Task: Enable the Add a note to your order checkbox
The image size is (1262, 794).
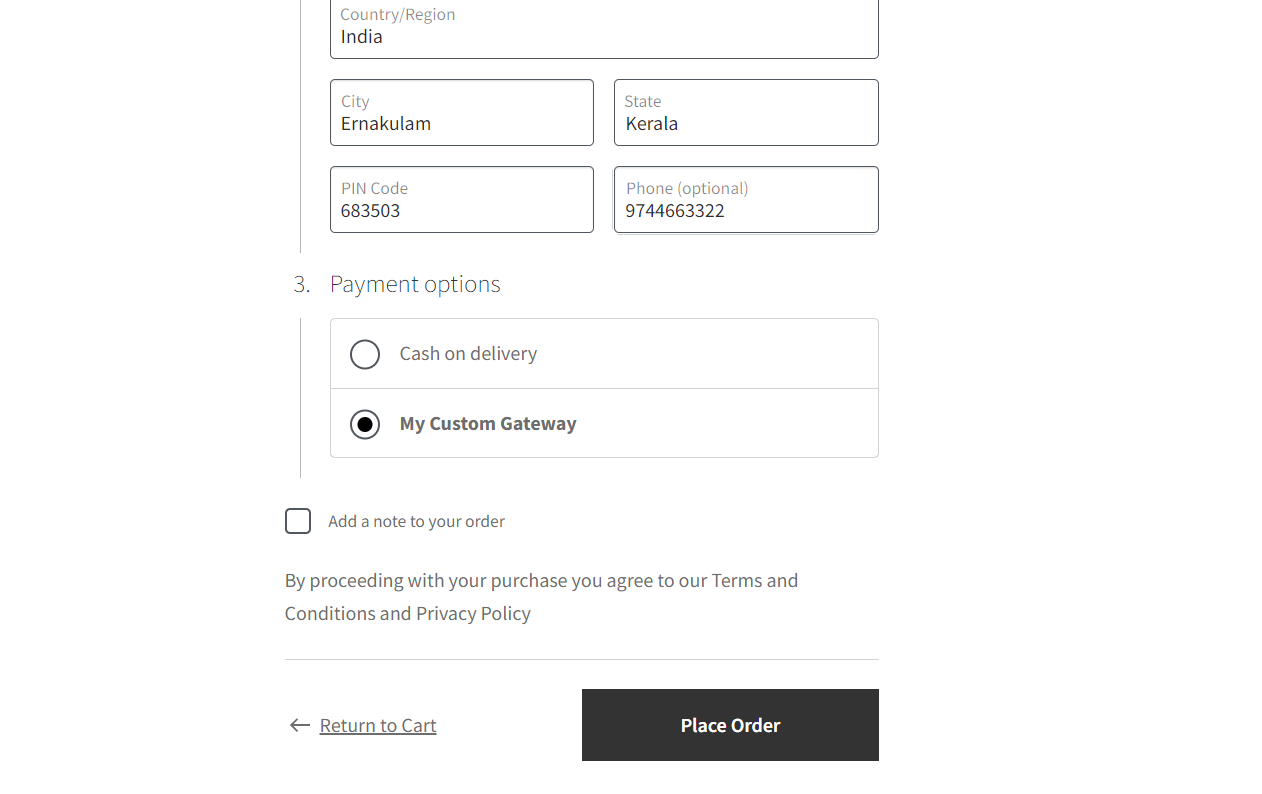Action: 297,521
